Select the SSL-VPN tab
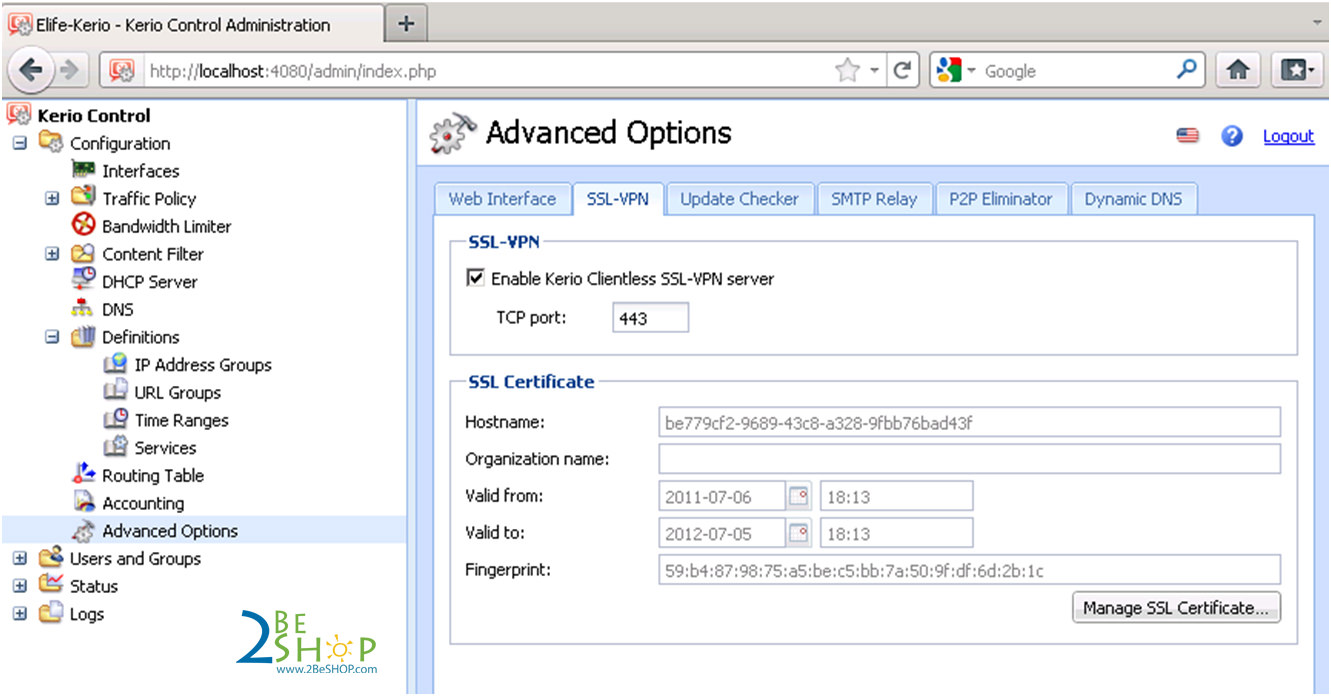The image size is (1331, 696). (x=618, y=199)
